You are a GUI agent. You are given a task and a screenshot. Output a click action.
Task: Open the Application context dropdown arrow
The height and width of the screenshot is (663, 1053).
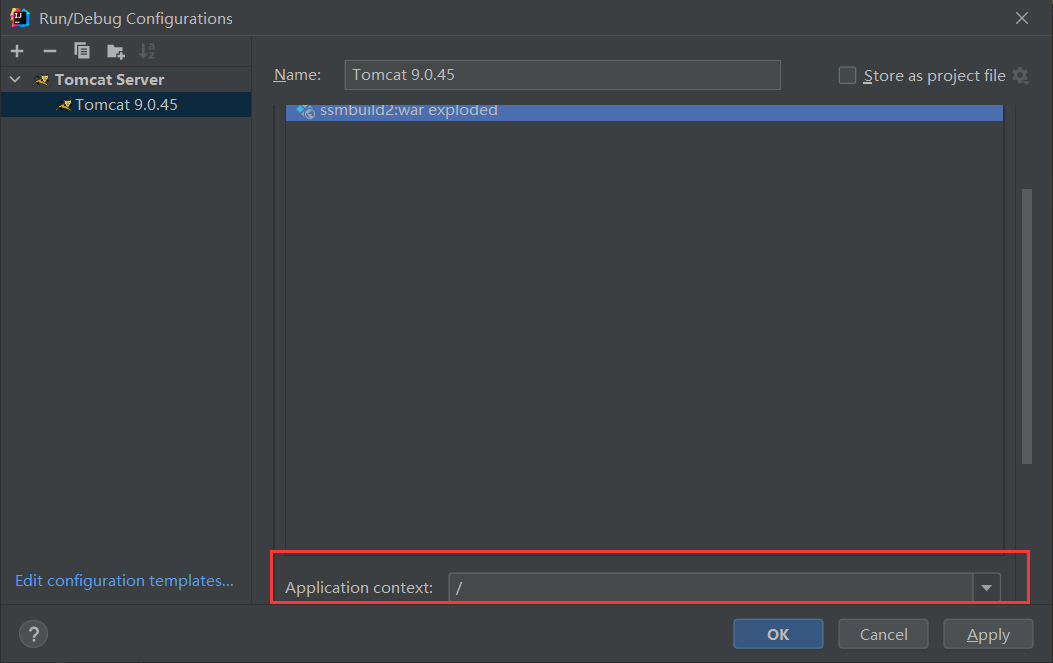987,588
